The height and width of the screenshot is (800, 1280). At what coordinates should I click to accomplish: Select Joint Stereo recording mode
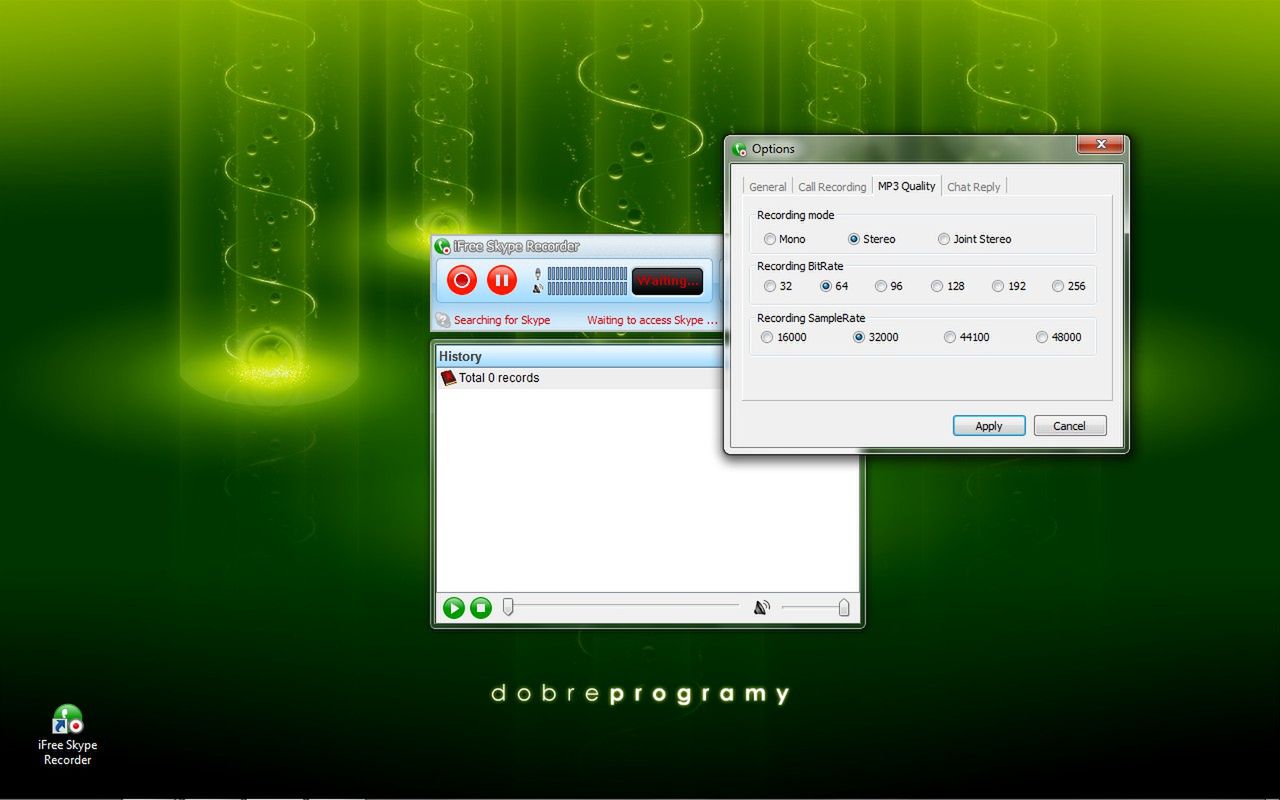point(974,239)
